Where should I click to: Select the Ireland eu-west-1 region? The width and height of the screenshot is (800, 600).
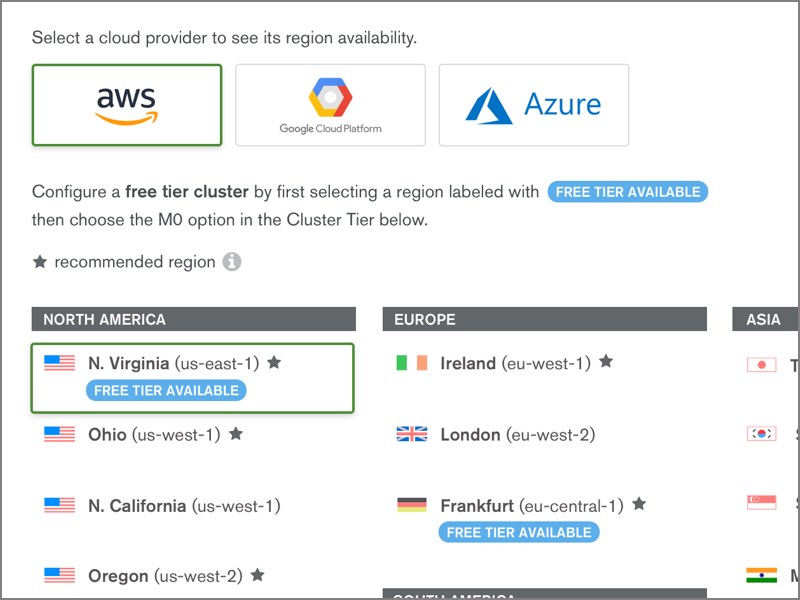(x=515, y=363)
